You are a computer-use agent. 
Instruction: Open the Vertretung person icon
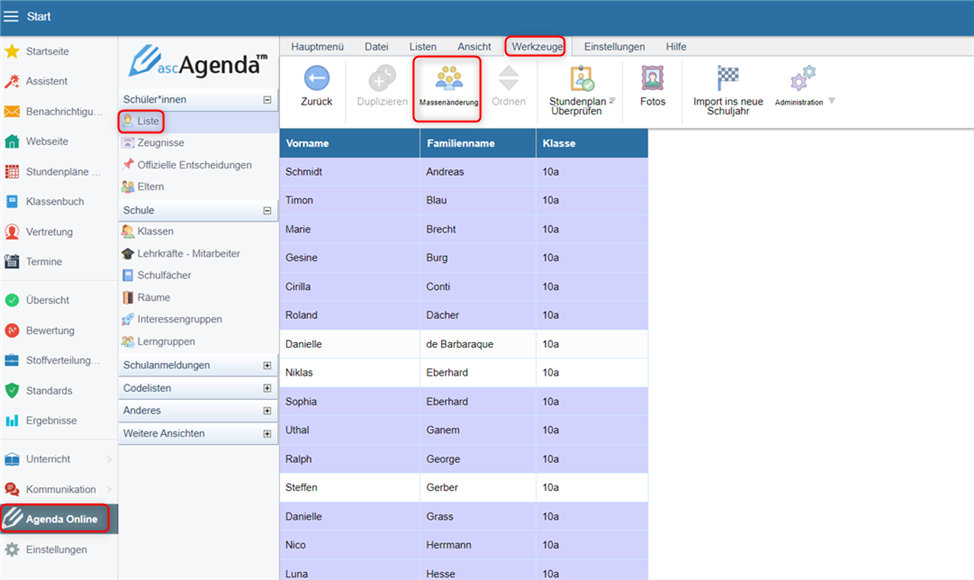click(12, 232)
